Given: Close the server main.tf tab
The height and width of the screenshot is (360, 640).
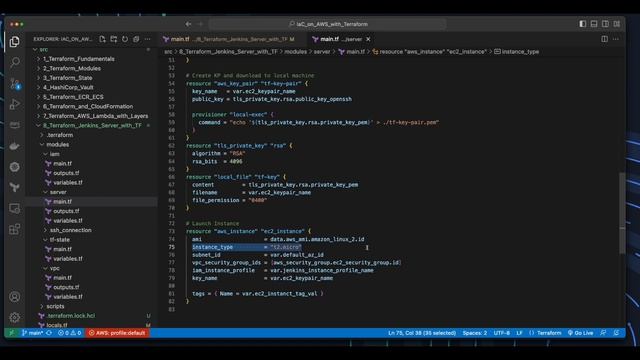Looking at the screenshot, I should 368,39.
